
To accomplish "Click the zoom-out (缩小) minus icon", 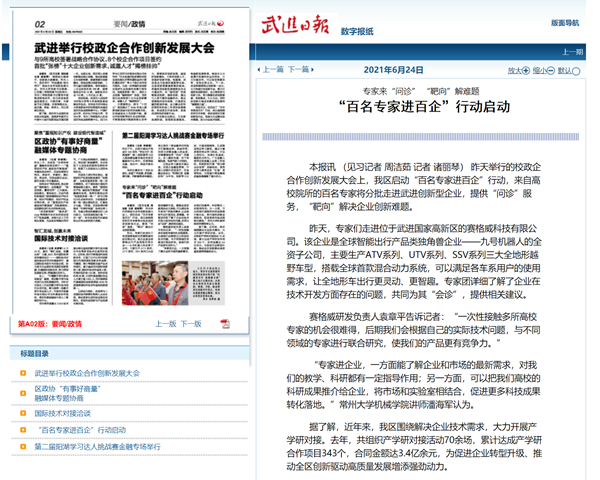I will pos(553,71).
